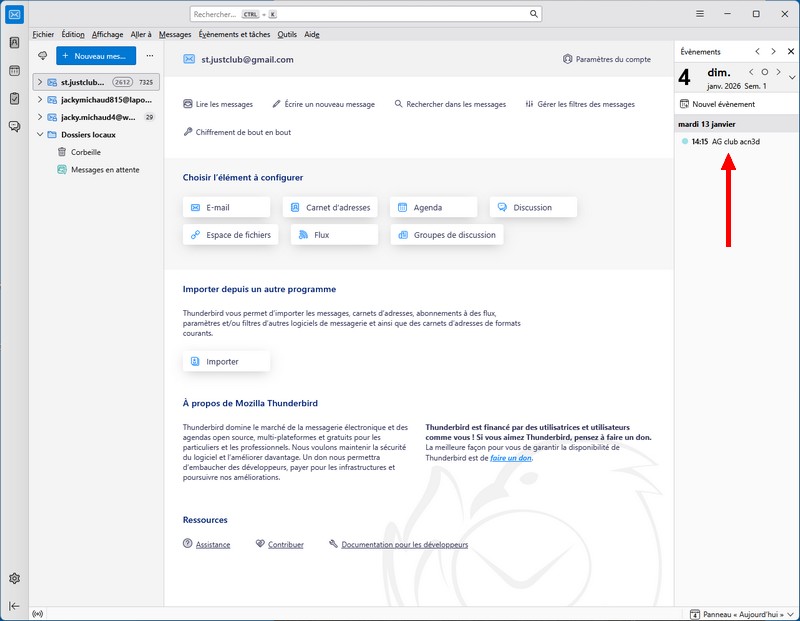Open the folder pane three-dots options menu

(150, 56)
